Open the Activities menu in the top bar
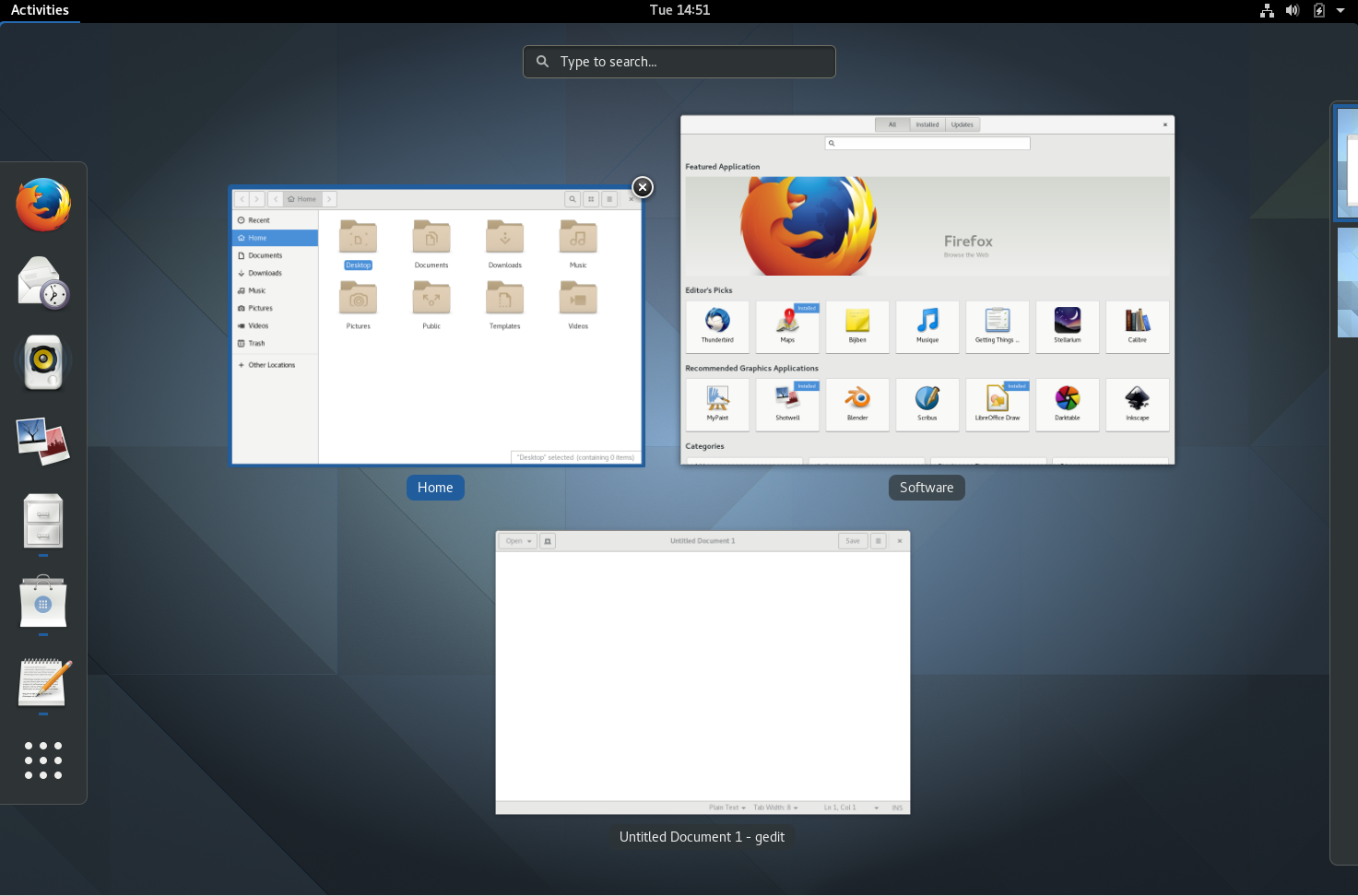Screen dimensions: 1358x896 40,10
